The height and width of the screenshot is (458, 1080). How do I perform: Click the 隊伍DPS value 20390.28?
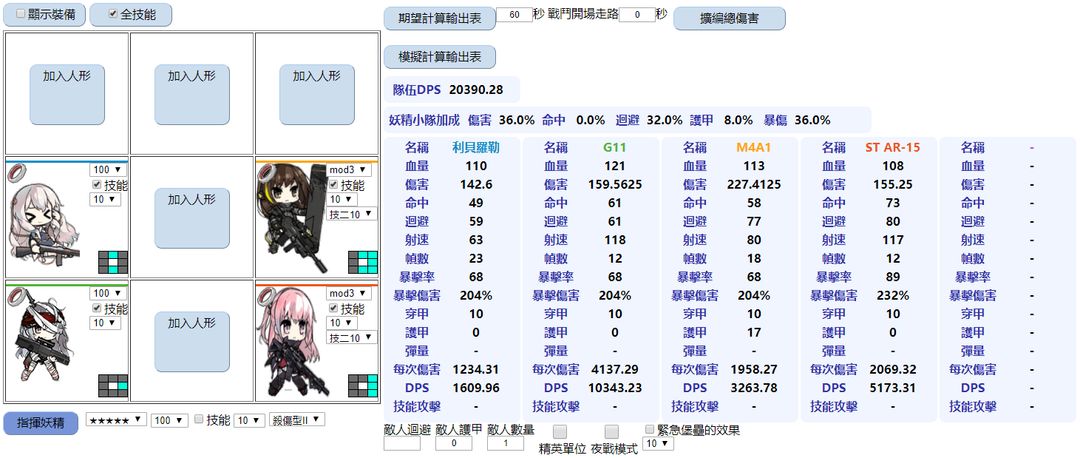coord(476,90)
